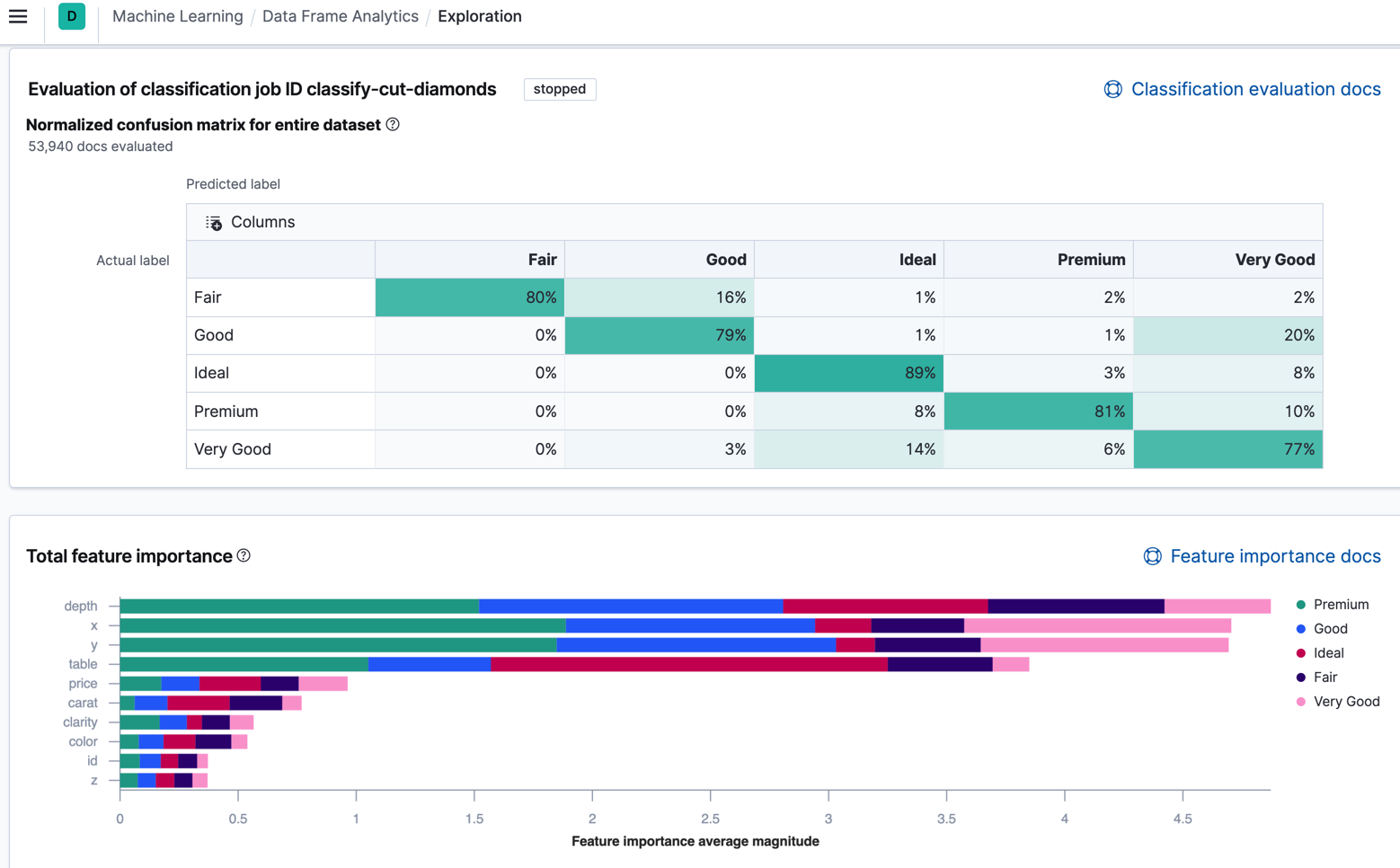
Task: Toggle the Ideal series in chart legend
Action: [x=1328, y=653]
